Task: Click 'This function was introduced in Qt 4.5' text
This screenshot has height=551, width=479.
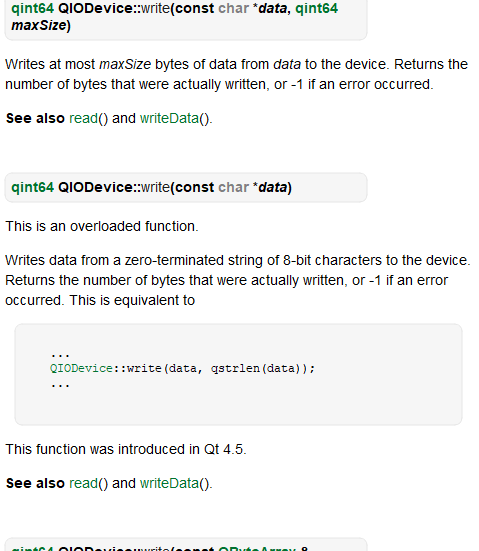Action: coord(124,449)
